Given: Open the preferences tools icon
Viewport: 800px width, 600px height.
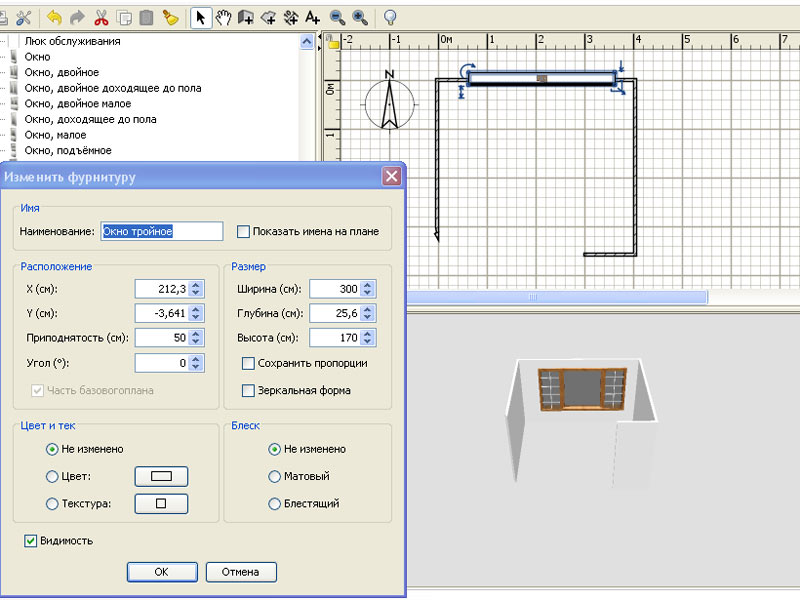Looking at the screenshot, I should click(x=23, y=18).
